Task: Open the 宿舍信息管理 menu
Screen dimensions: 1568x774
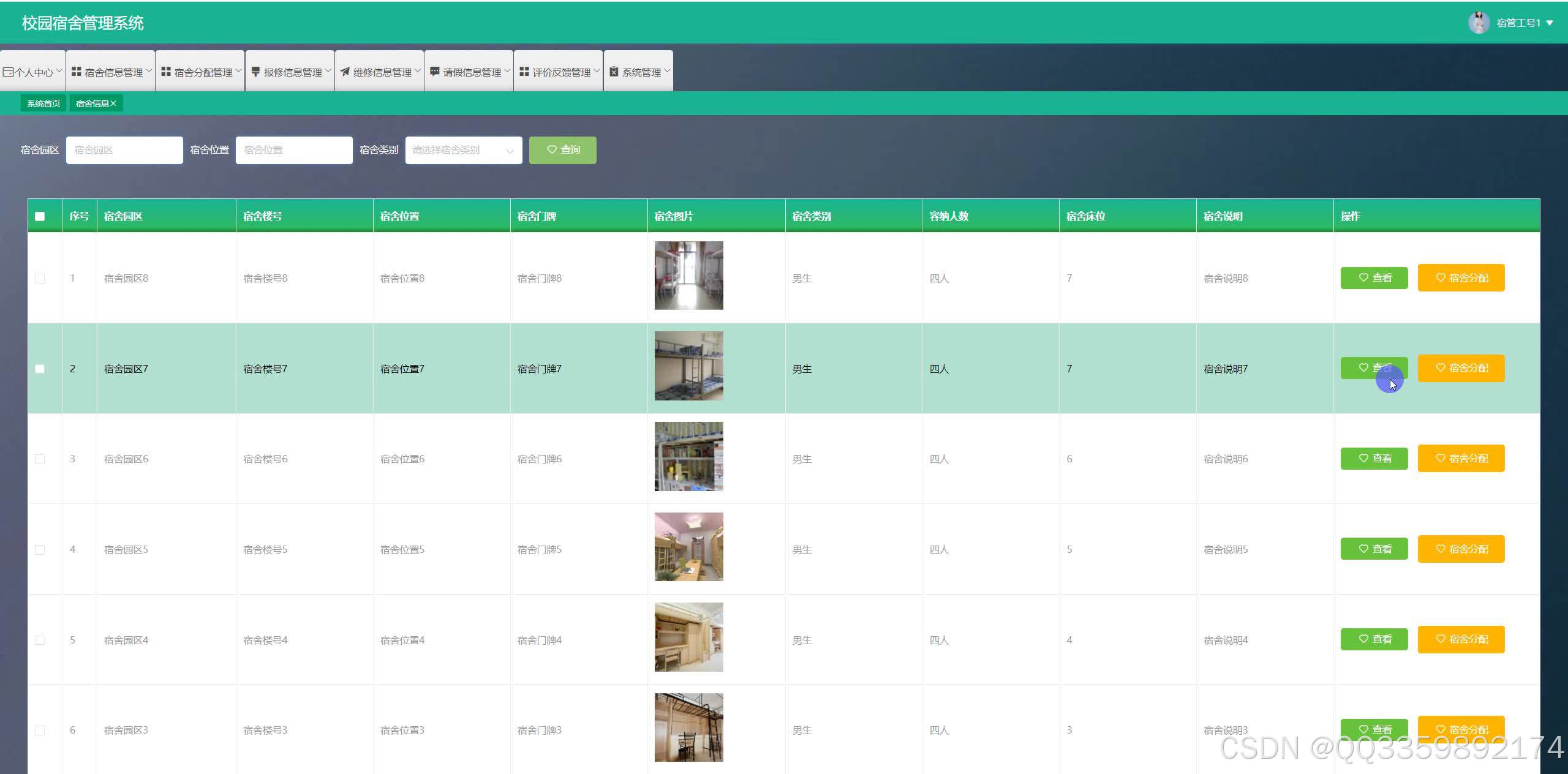Action: [x=110, y=71]
